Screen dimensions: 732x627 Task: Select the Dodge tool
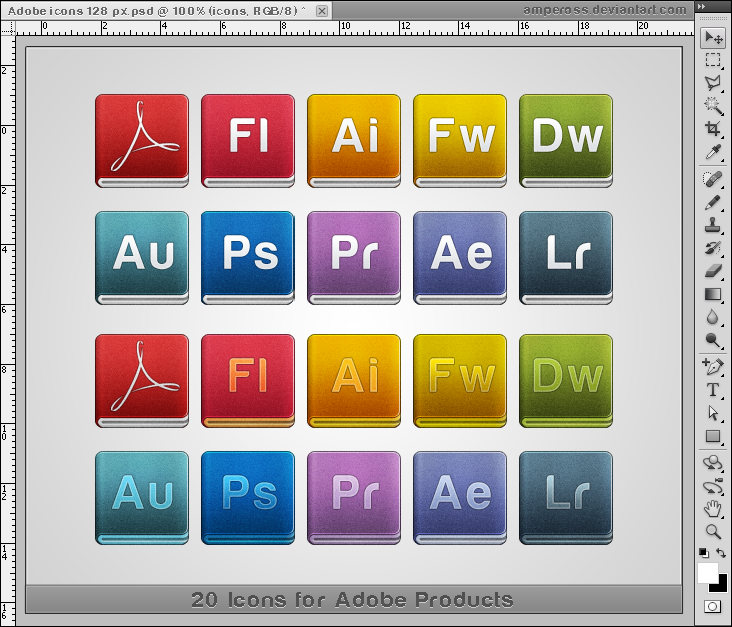click(x=713, y=340)
